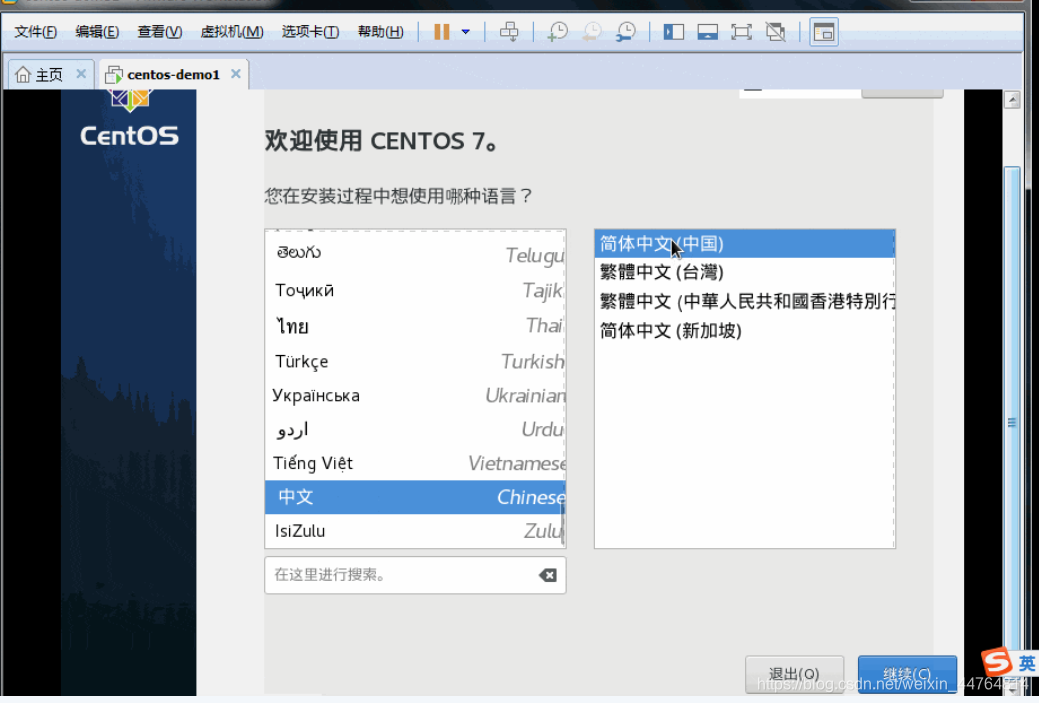
Task: Choose 简体中文 (新加坡) locale
Action: click(x=745, y=331)
